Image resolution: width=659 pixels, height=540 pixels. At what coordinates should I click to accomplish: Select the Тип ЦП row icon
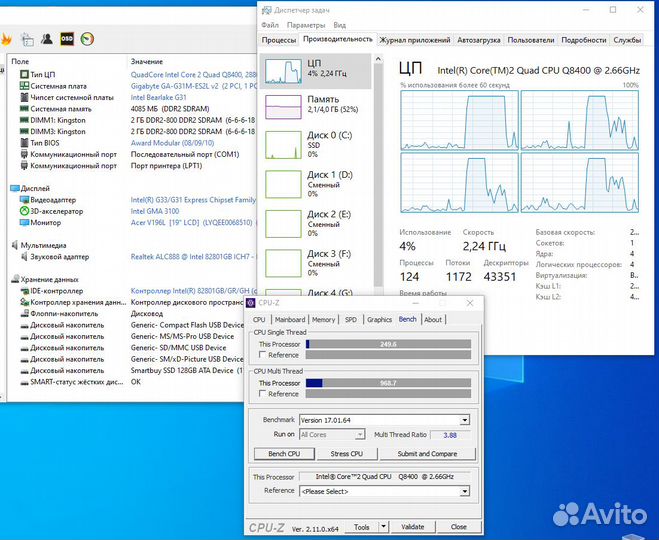pyautogui.click(x=24, y=75)
